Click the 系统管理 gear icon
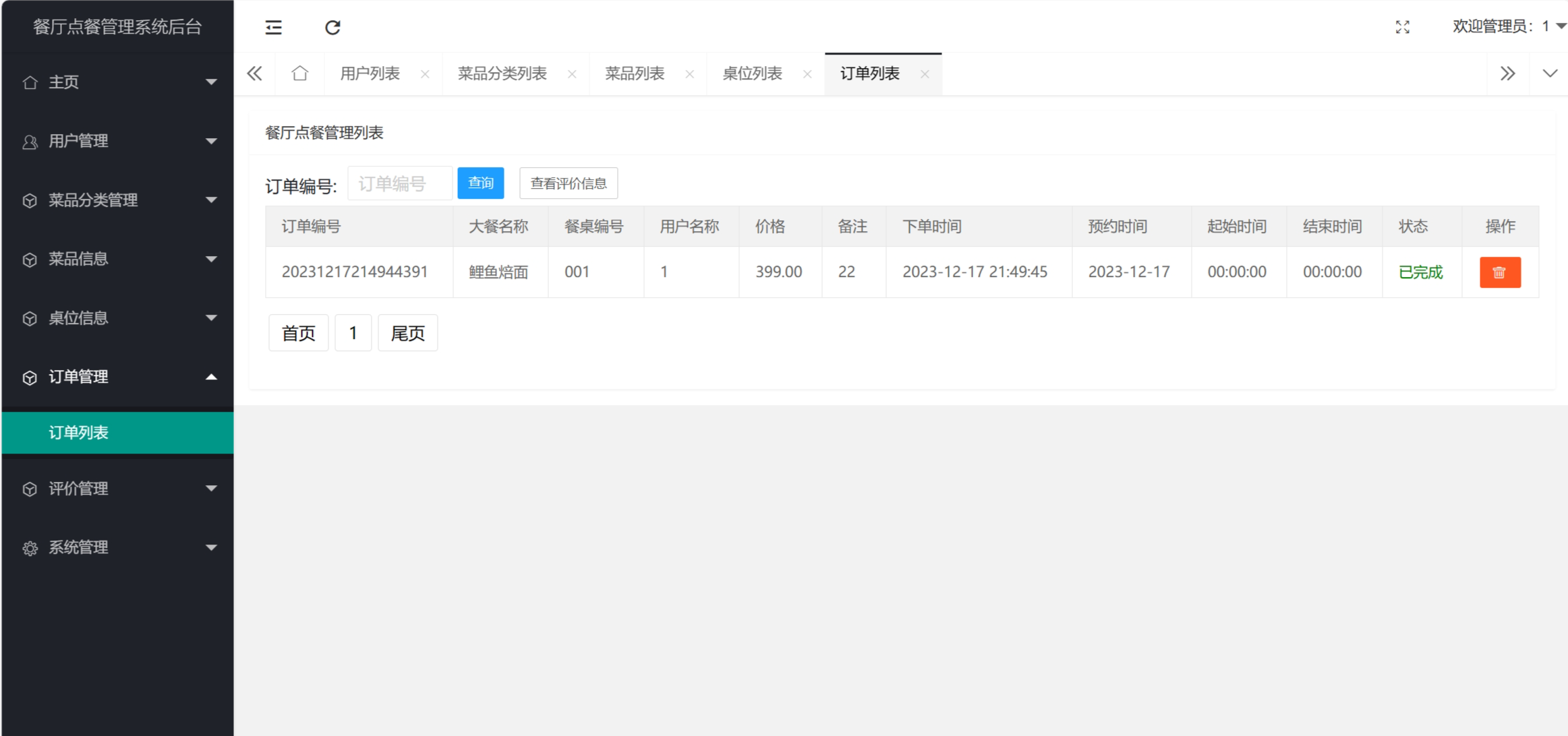Image resolution: width=1568 pixels, height=736 pixels. [x=30, y=547]
